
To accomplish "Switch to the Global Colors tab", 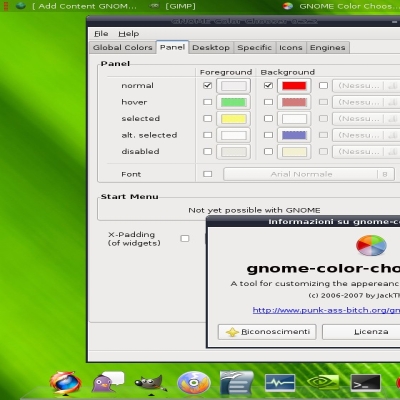I will pyautogui.click(x=123, y=48).
